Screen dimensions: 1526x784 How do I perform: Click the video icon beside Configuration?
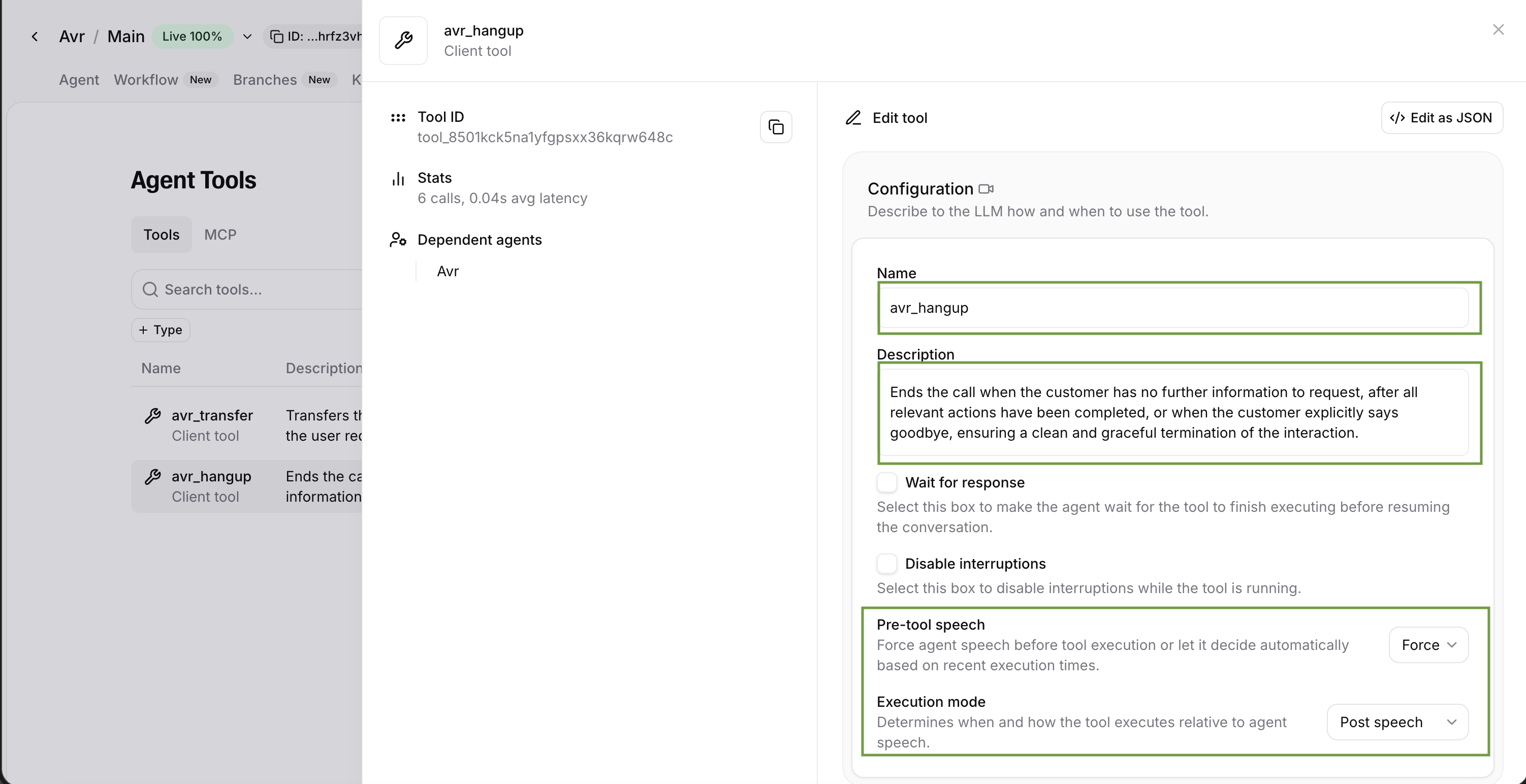985,189
